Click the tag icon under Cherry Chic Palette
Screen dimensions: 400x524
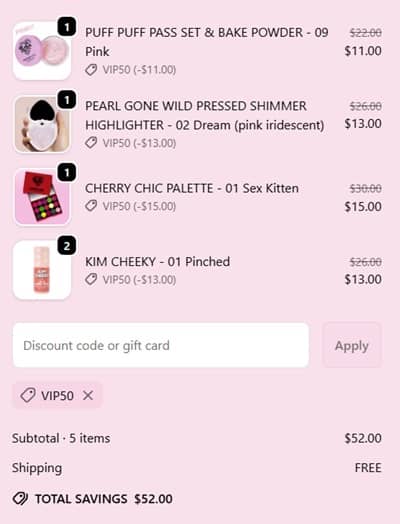91,206
